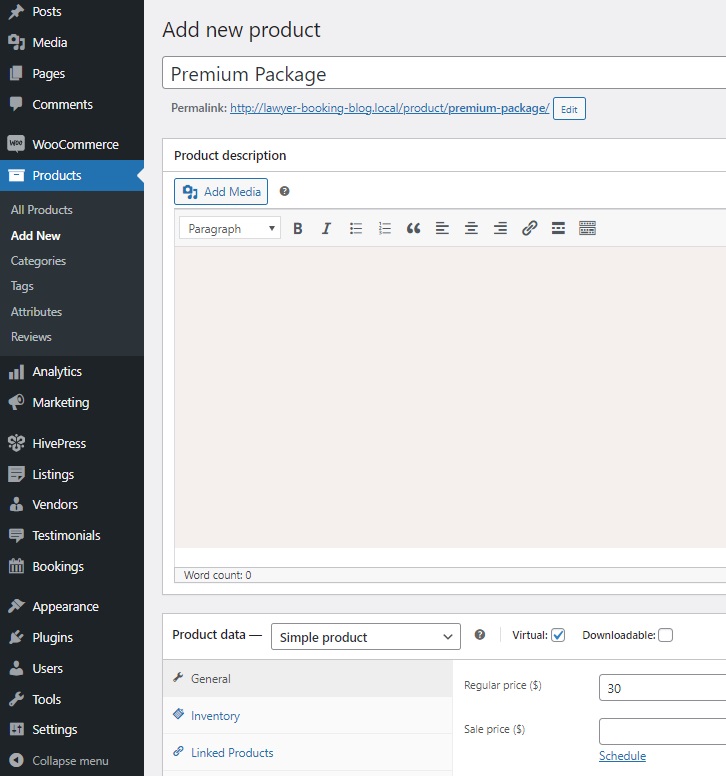726x776 pixels.
Task: Click the Products menu item
Action: (72, 175)
